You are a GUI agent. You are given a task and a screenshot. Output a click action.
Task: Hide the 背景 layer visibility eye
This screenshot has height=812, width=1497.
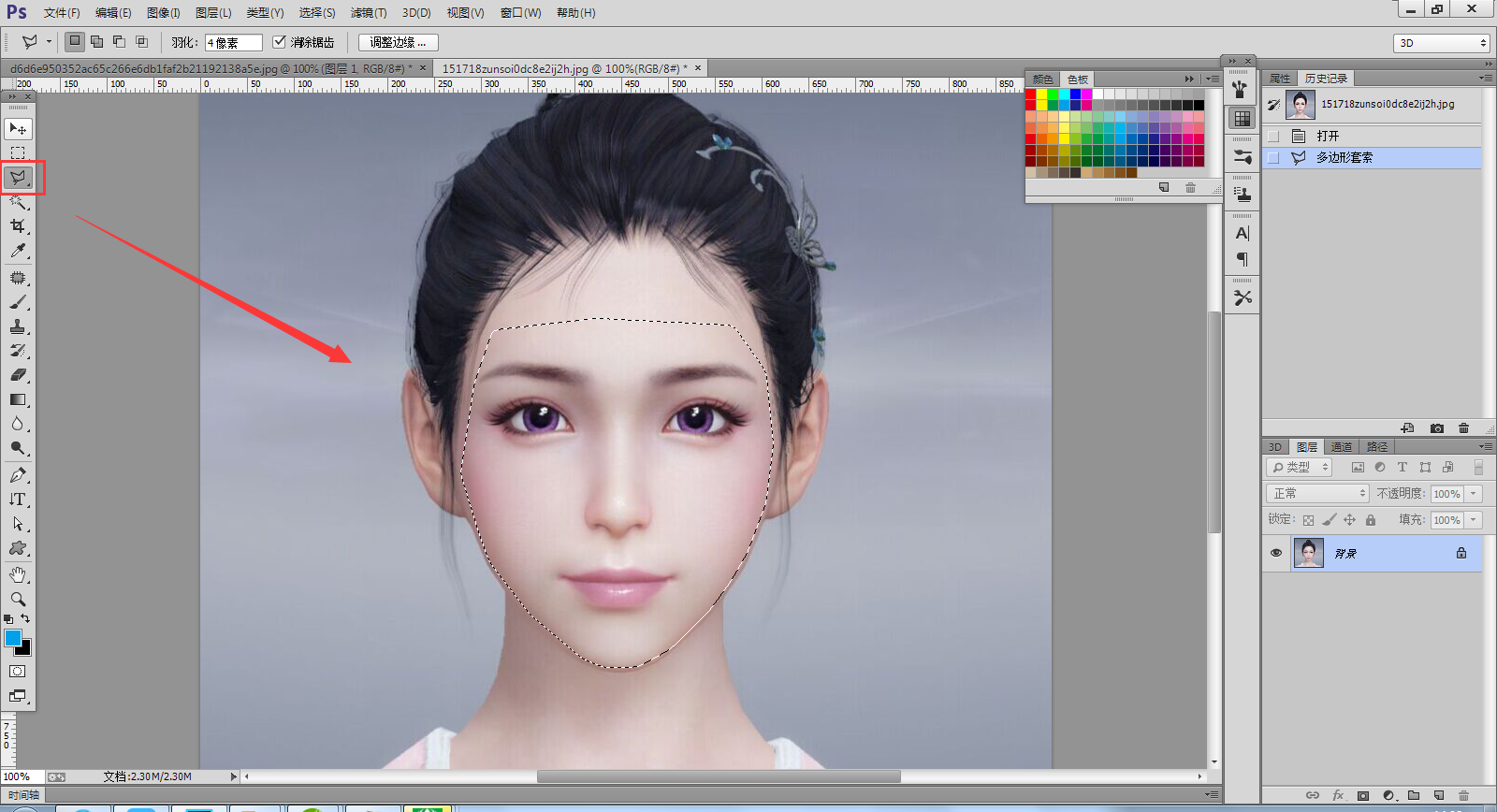[1275, 553]
